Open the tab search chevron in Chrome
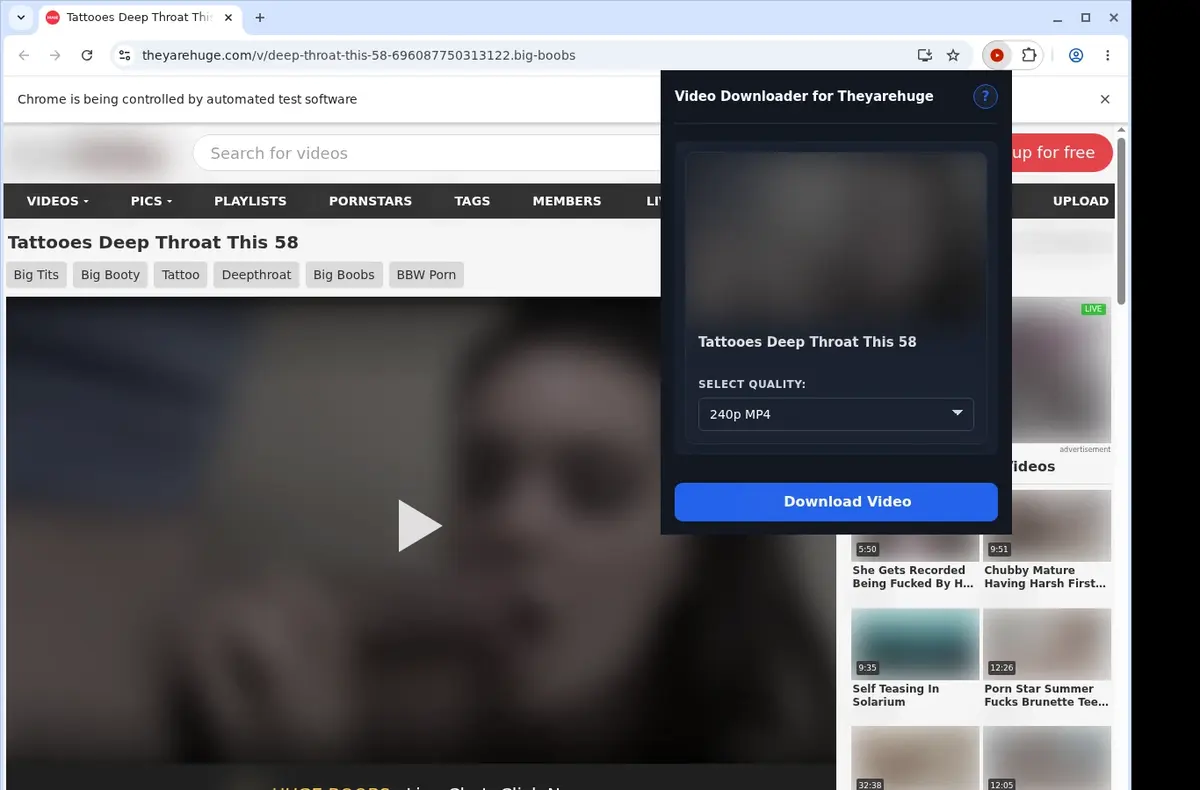This screenshot has width=1200, height=790. (20, 18)
